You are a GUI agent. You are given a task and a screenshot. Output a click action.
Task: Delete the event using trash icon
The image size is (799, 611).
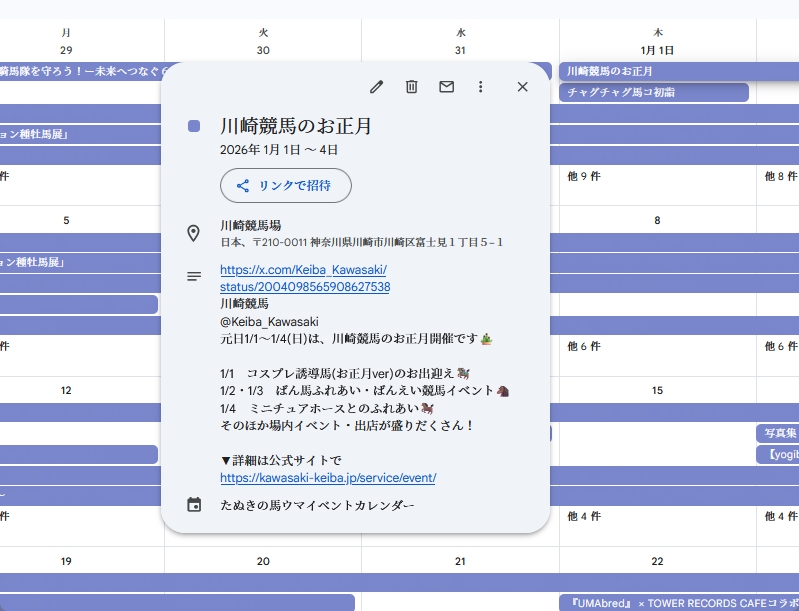(x=411, y=87)
